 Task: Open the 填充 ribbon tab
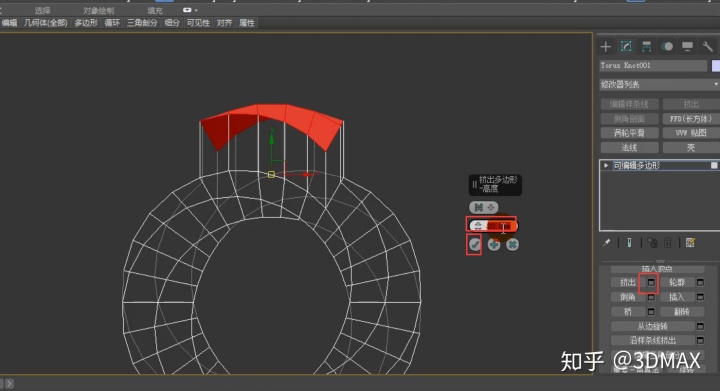click(155, 10)
